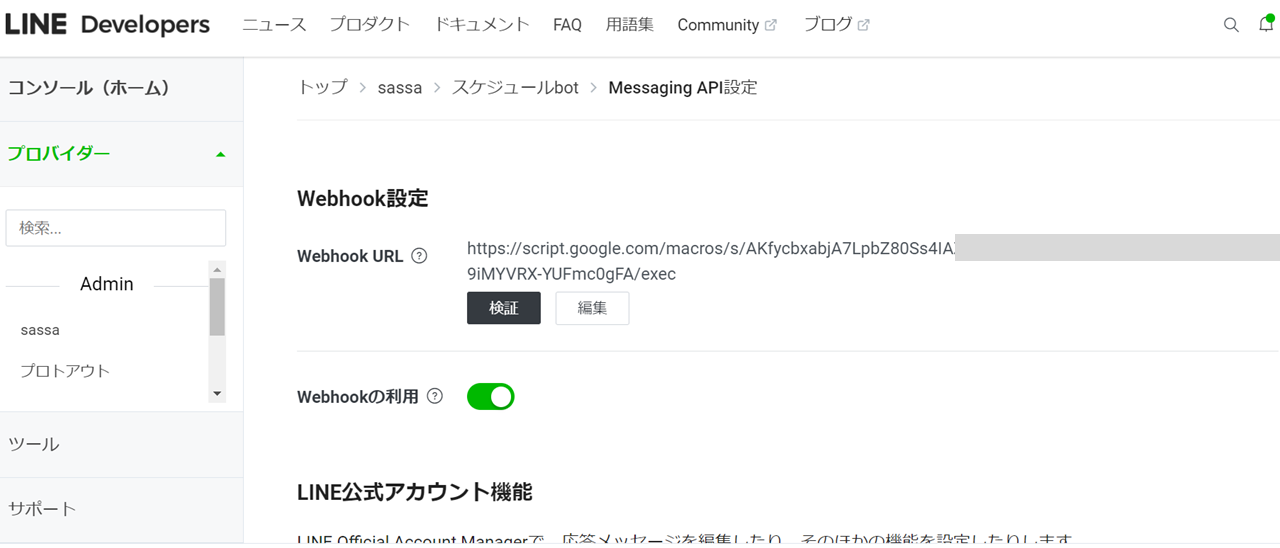
Task: Go to トップ in breadcrumb
Action: pos(322,87)
